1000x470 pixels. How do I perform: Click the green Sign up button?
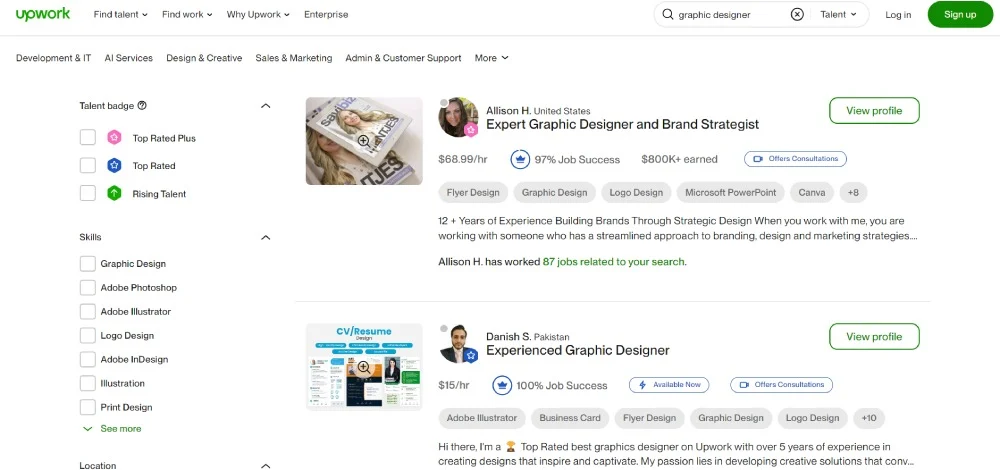pos(959,15)
